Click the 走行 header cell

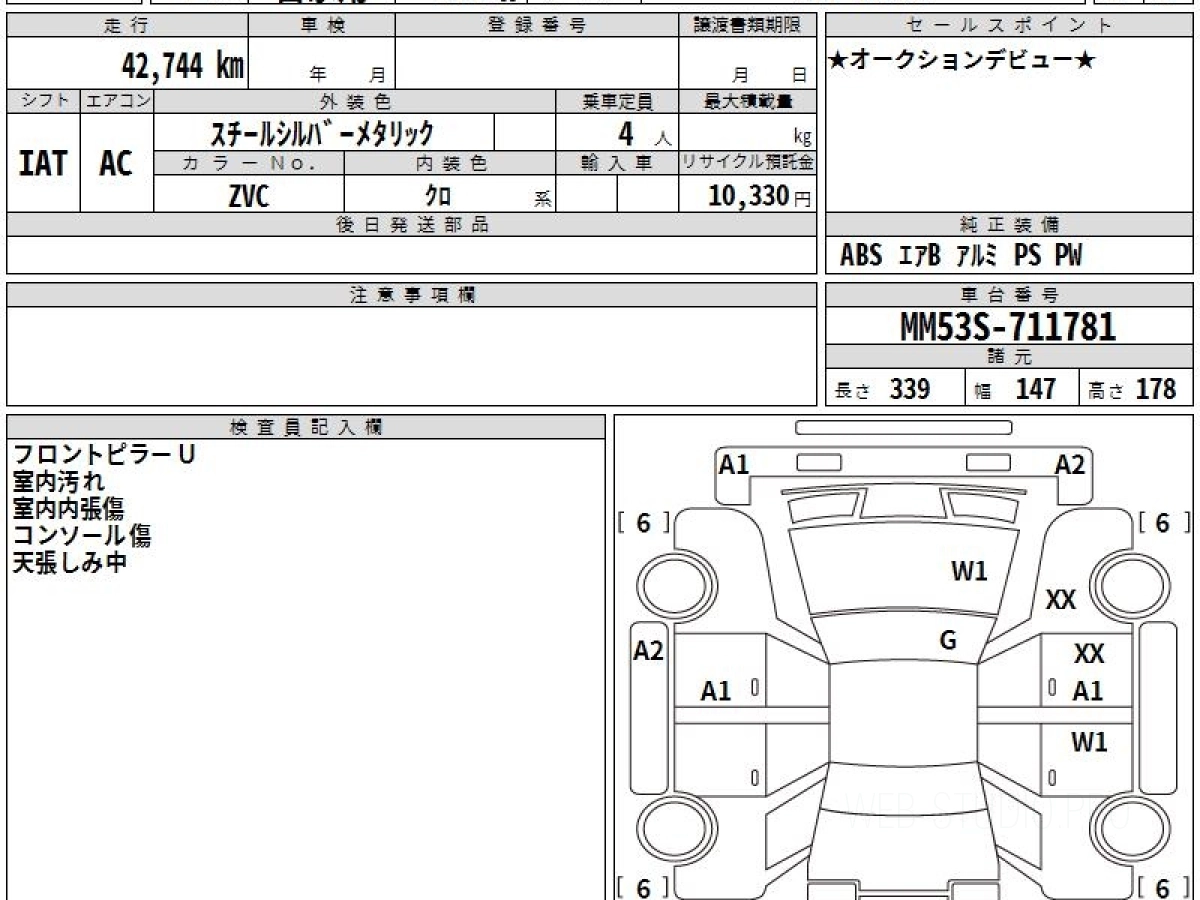(127, 26)
